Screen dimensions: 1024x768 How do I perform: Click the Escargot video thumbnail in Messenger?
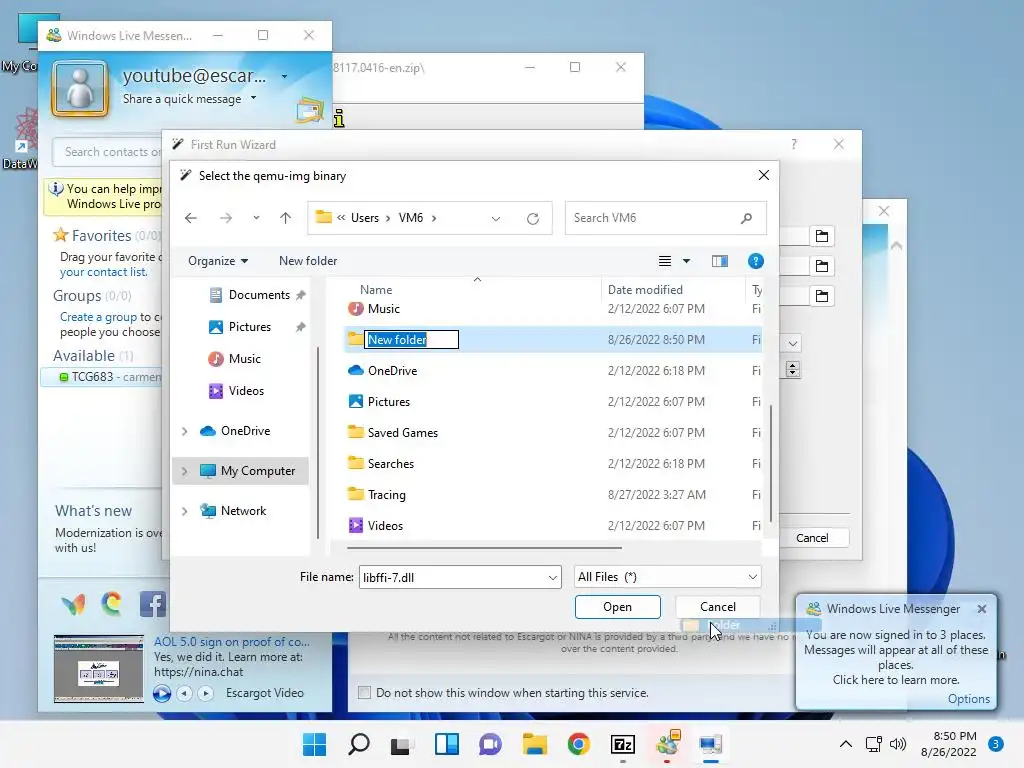(x=99, y=669)
